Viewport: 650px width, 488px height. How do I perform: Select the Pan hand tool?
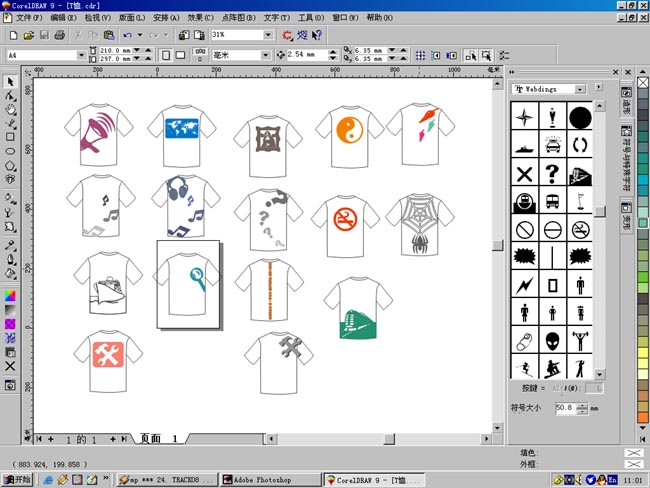point(10,109)
